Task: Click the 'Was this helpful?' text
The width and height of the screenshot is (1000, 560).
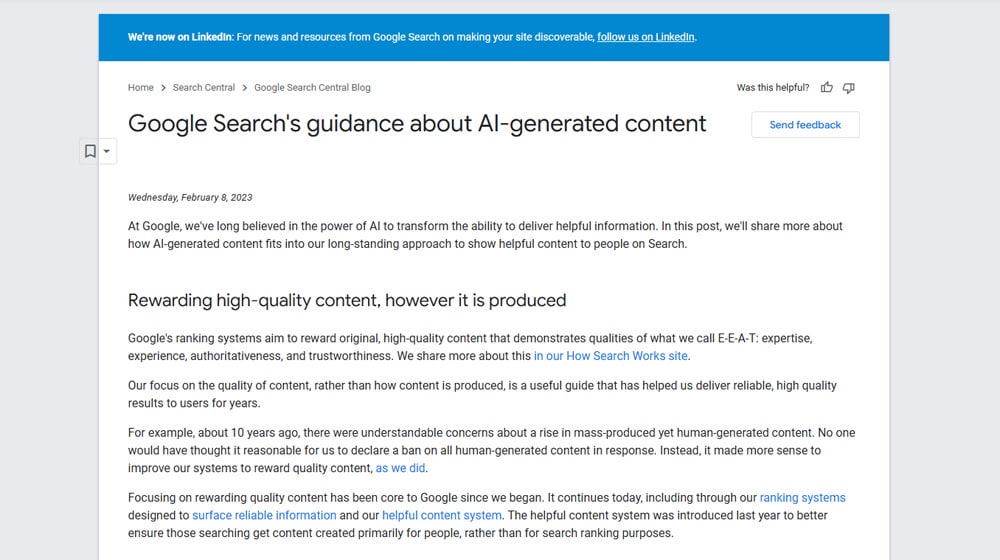Action: tap(773, 87)
